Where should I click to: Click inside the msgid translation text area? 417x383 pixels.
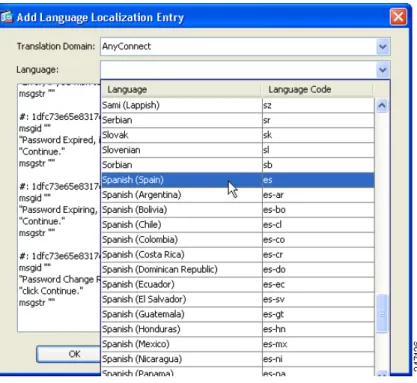(59, 207)
